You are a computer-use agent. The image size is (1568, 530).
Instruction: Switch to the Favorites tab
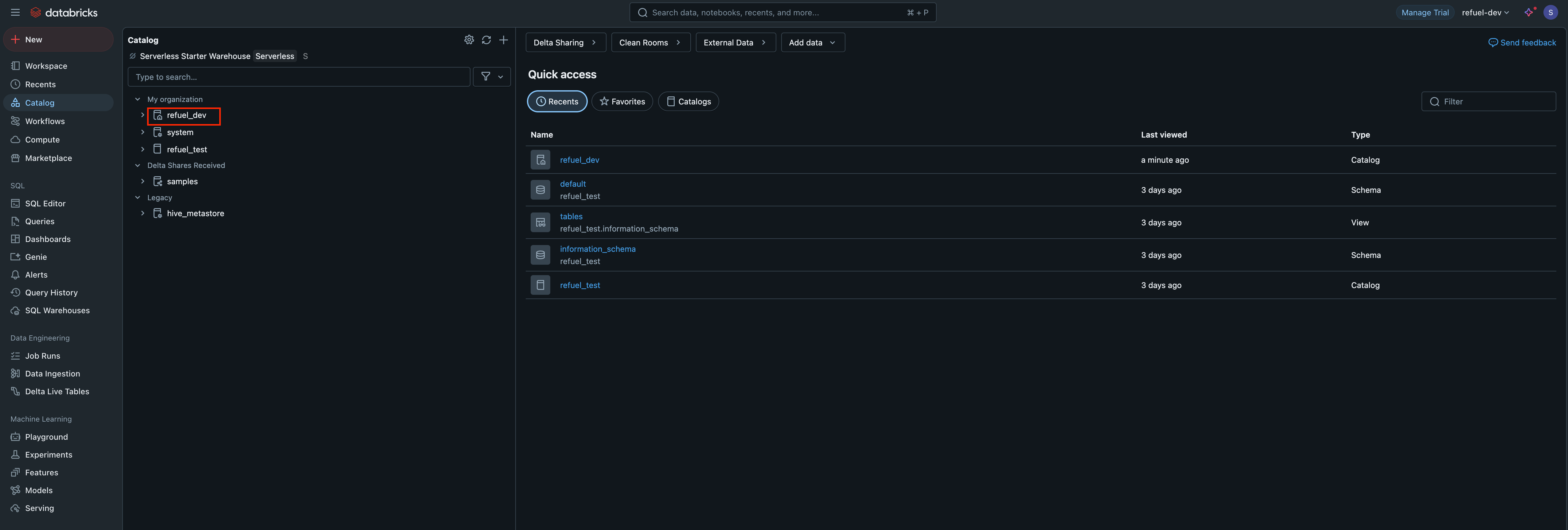pos(622,102)
